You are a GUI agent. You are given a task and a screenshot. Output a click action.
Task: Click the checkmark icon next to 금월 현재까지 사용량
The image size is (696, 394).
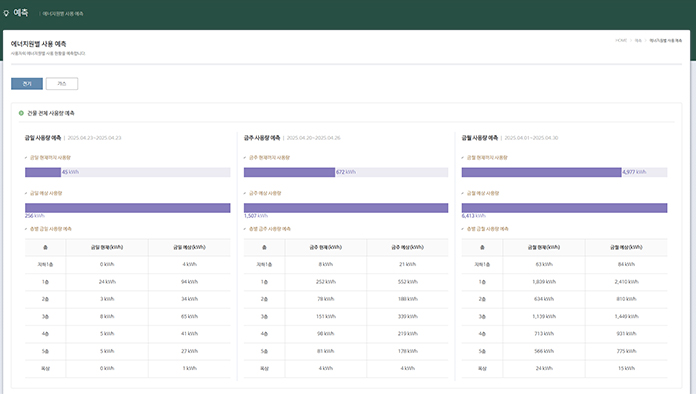[x=463, y=158]
